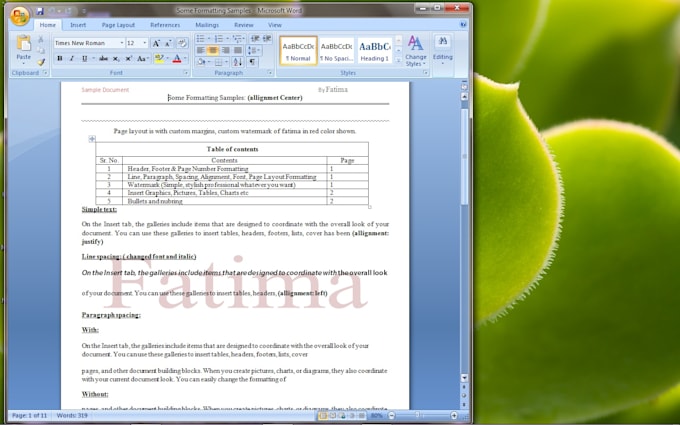Switch to Print Layout view
This screenshot has height=425, width=680.
click(x=323, y=415)
